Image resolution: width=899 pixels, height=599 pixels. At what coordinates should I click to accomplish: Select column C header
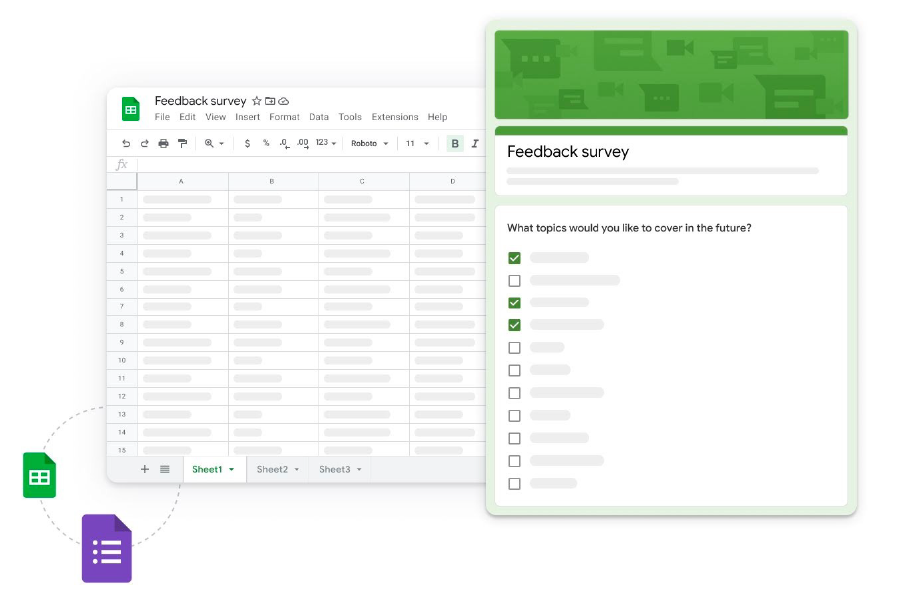click(x=363, y=181)
